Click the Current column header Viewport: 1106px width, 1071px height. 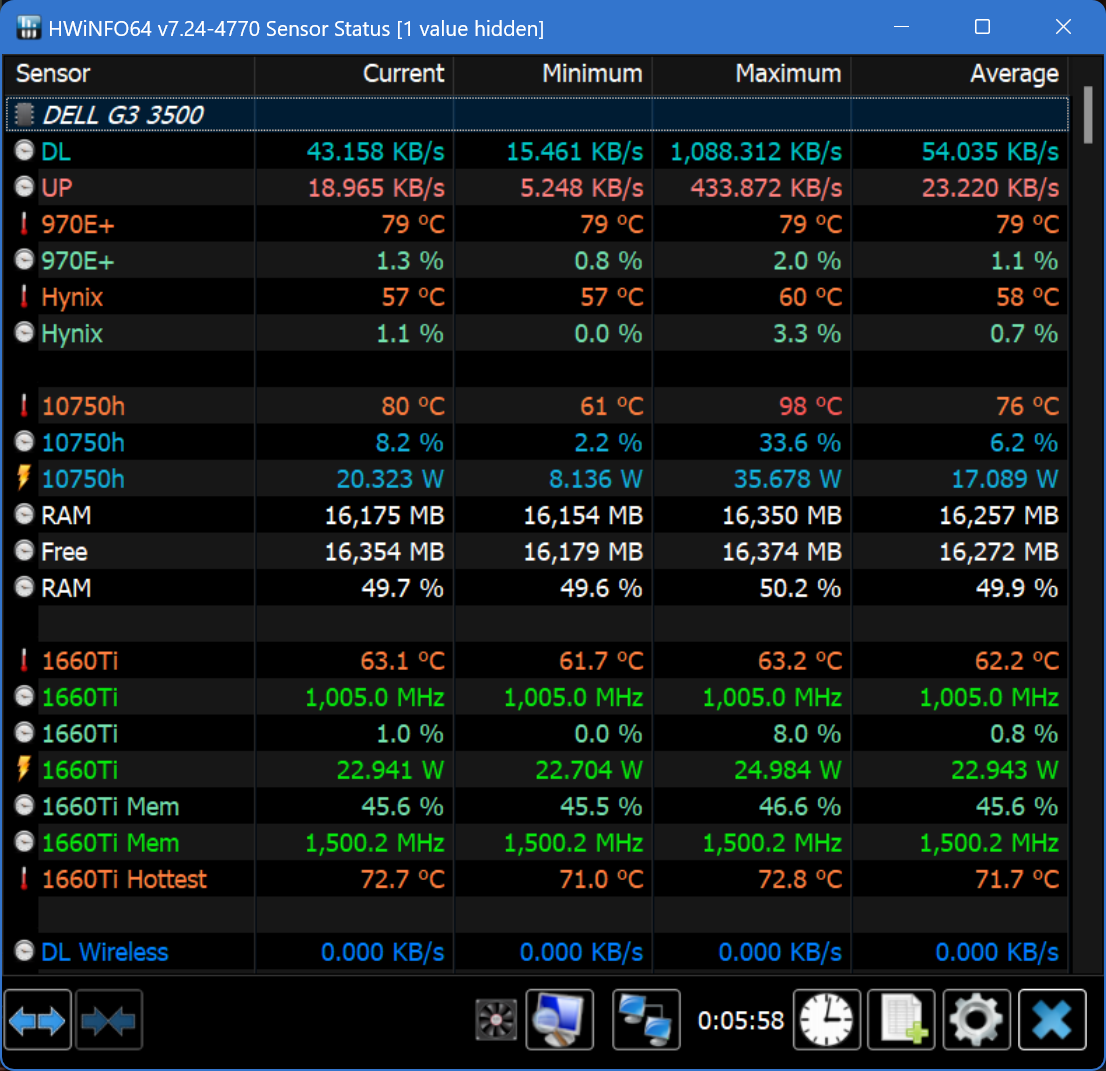point(354,73)
